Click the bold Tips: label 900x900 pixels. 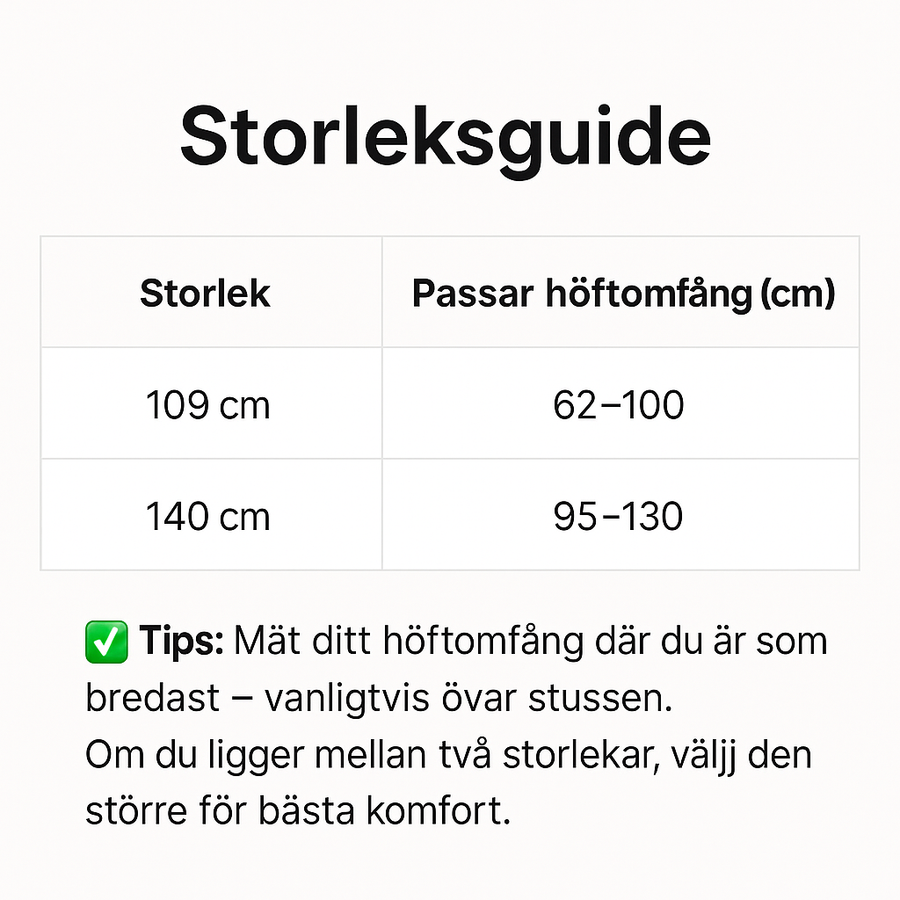click(181, 641)
